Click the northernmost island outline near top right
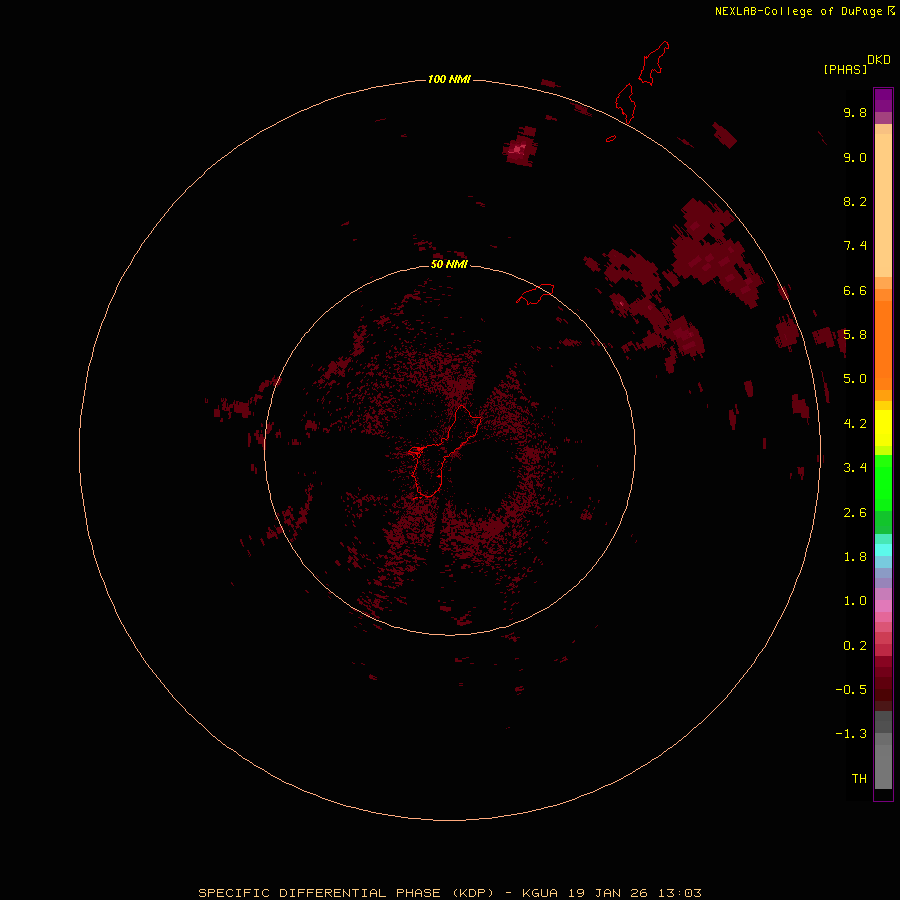 click(654, 63)
